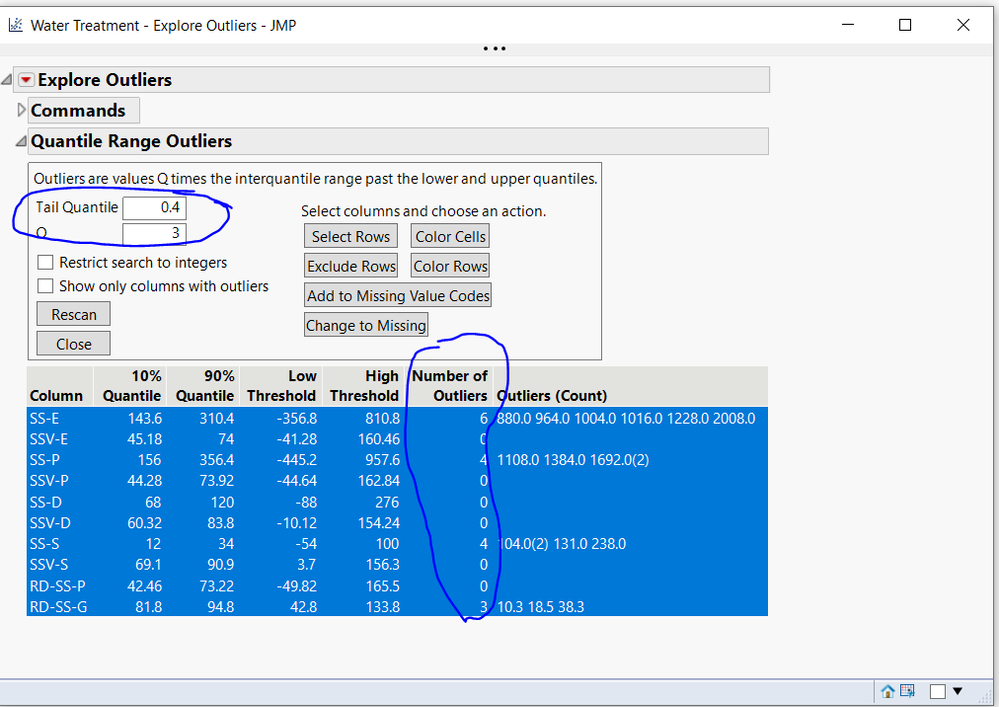Screen dimensions: 999x707
Task: Collapse the Explore Outliers outline
Action: pyautogui.click(x=8, y=80)
